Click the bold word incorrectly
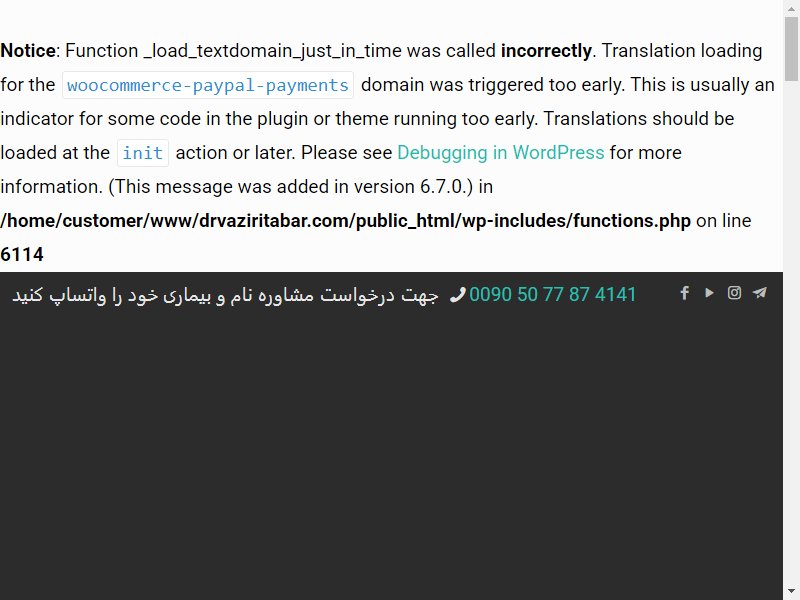Image resolution: width=800 pixels, height=600 pixels. pos(546,51)
